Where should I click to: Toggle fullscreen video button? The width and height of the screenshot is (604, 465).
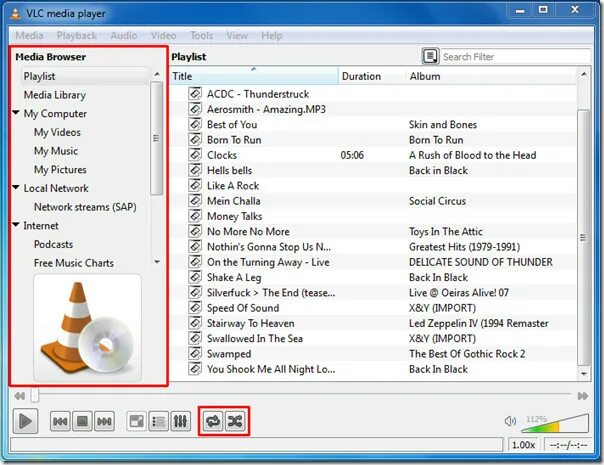pyautogui.click(x=136, y=421)
